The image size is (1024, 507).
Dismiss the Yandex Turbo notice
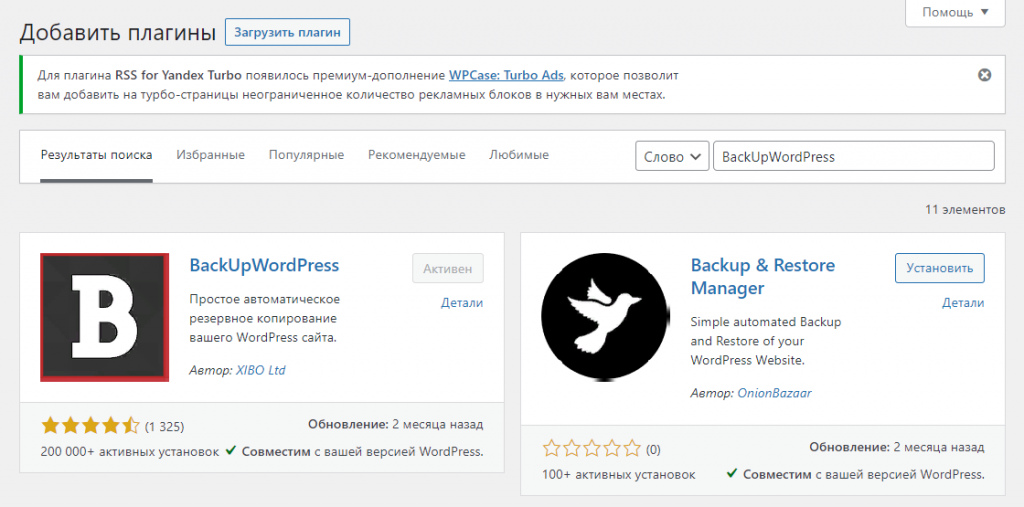pyautogui.click(x=984, y=75)
